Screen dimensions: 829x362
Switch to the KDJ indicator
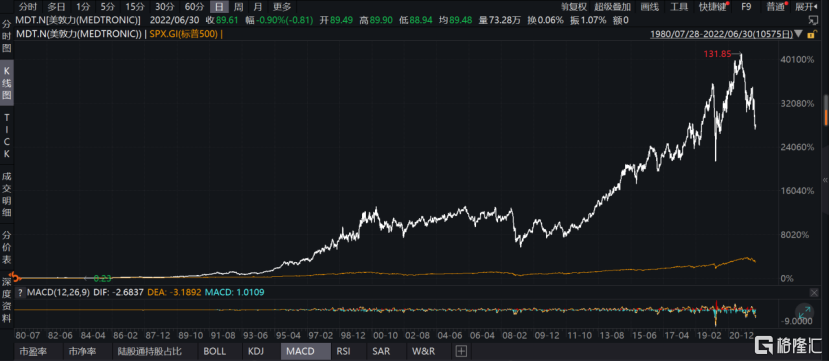[x=255, y=351]
